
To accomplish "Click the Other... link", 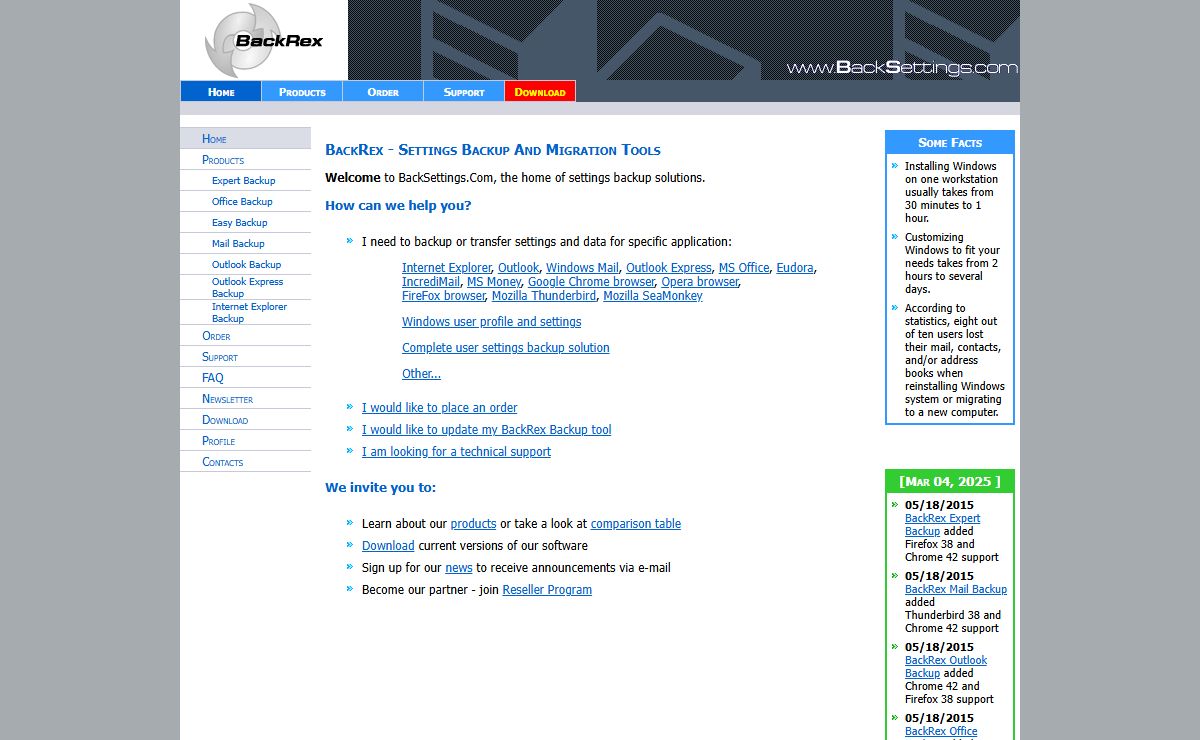I will [x=421, y=373].
